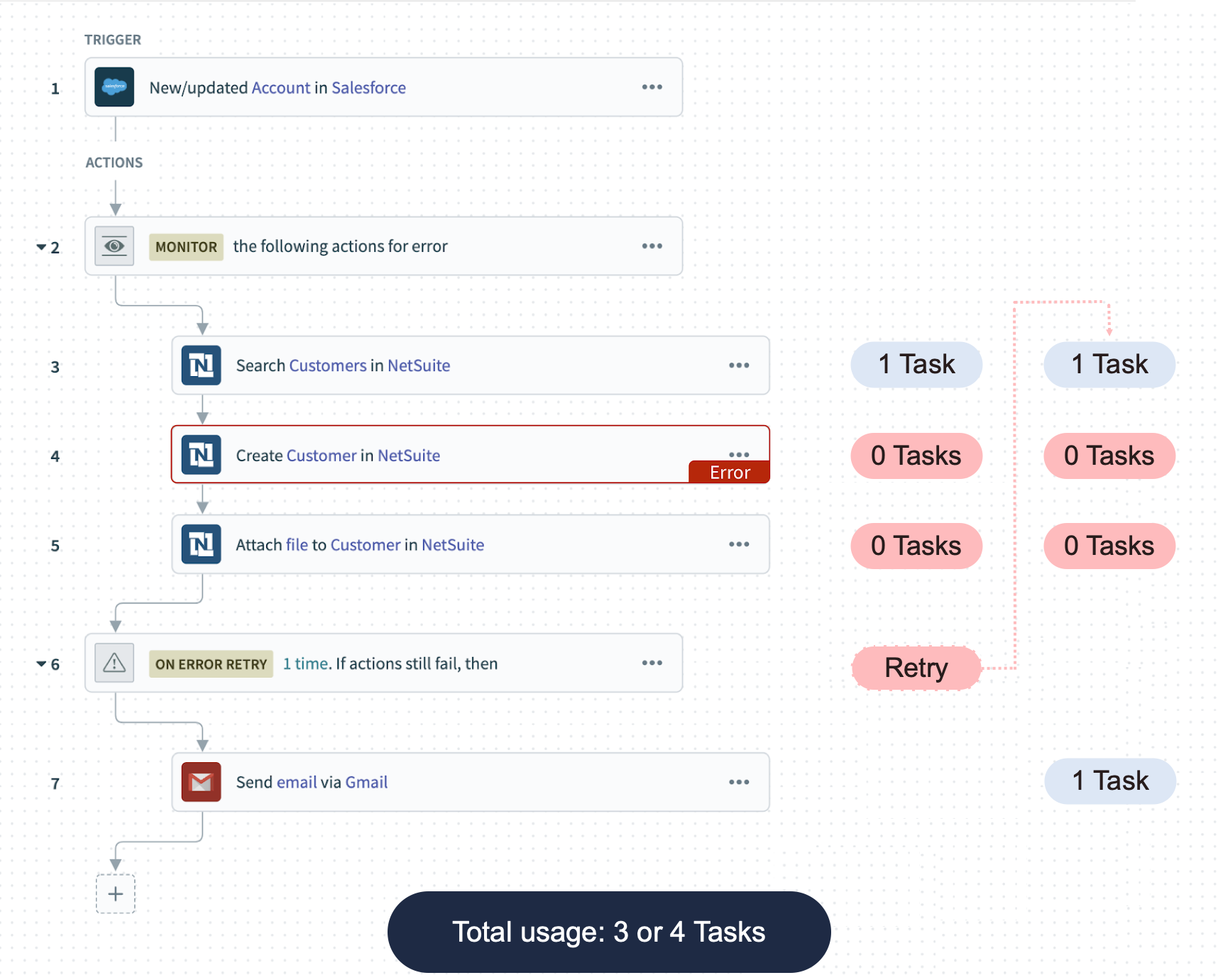Click the Gmail icon on Send email step
Image resolution: width=1218 pixels, height=980 pixels.
click(201, 782)
